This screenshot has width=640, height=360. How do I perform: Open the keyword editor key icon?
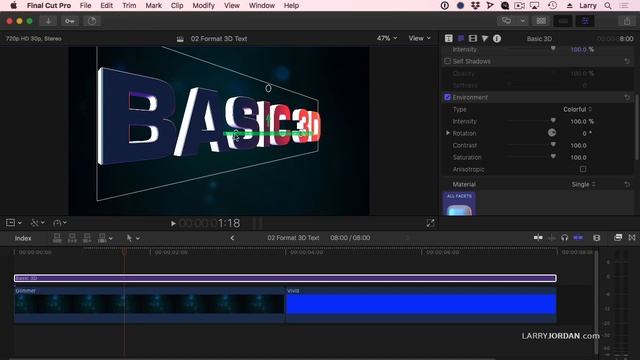point(70,21)
